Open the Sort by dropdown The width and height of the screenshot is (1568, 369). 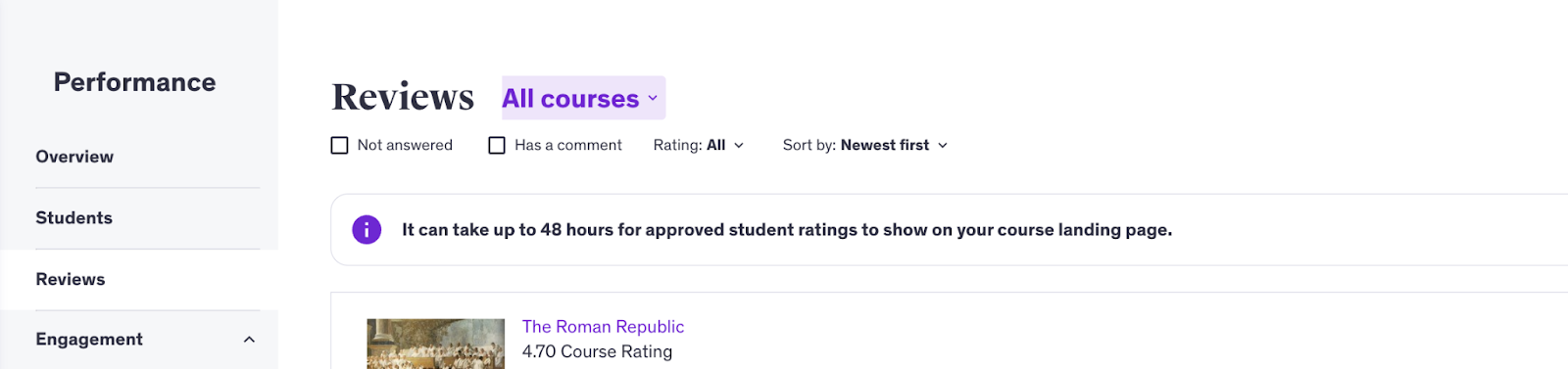(865, 145)
